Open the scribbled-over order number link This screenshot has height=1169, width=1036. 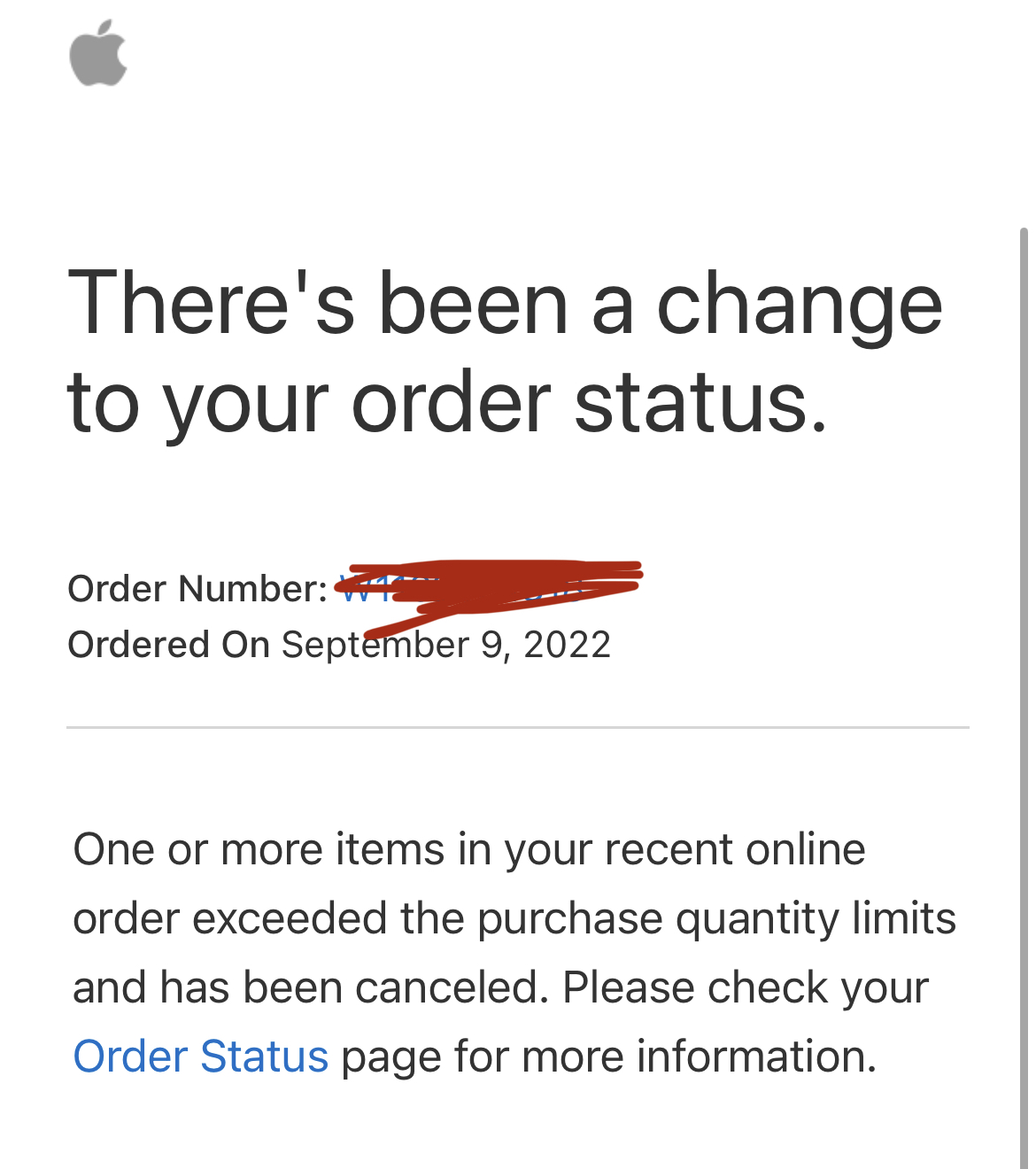487,587
